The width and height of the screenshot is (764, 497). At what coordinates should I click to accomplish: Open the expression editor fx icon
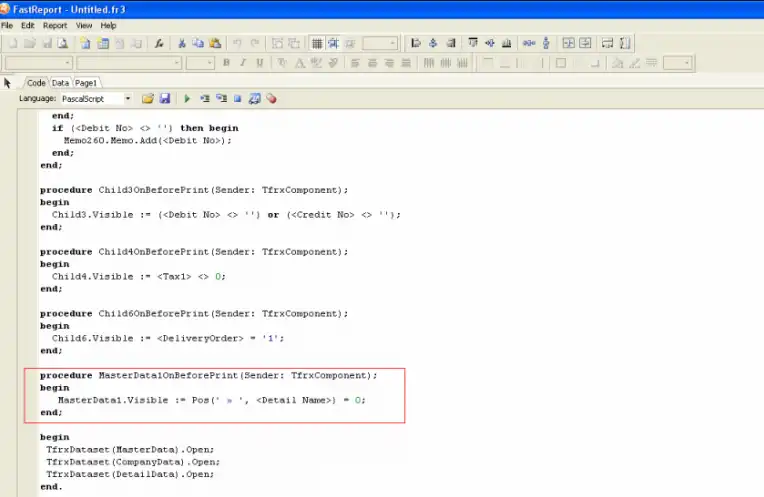[159, 43]
